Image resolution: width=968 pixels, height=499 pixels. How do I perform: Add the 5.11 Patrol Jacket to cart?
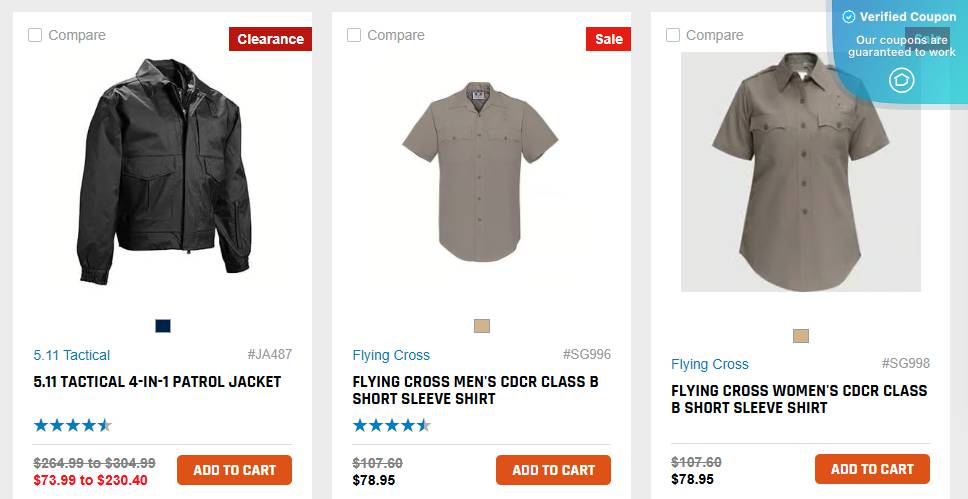click(234, 470)
